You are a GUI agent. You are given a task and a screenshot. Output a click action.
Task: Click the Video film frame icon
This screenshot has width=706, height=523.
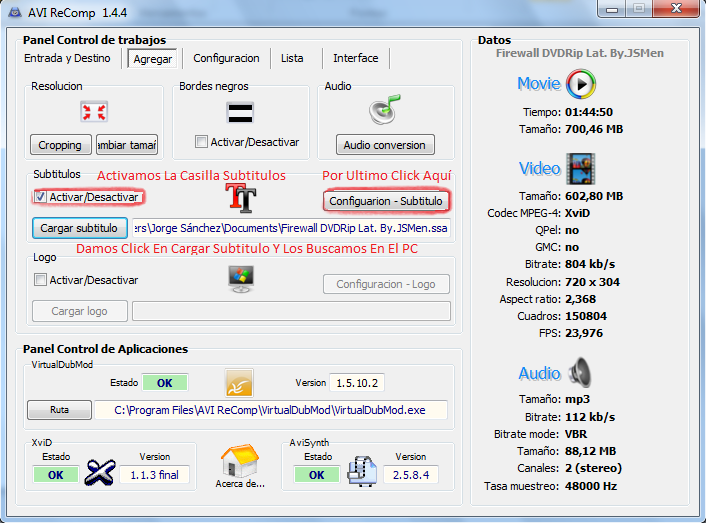(581, 169)
